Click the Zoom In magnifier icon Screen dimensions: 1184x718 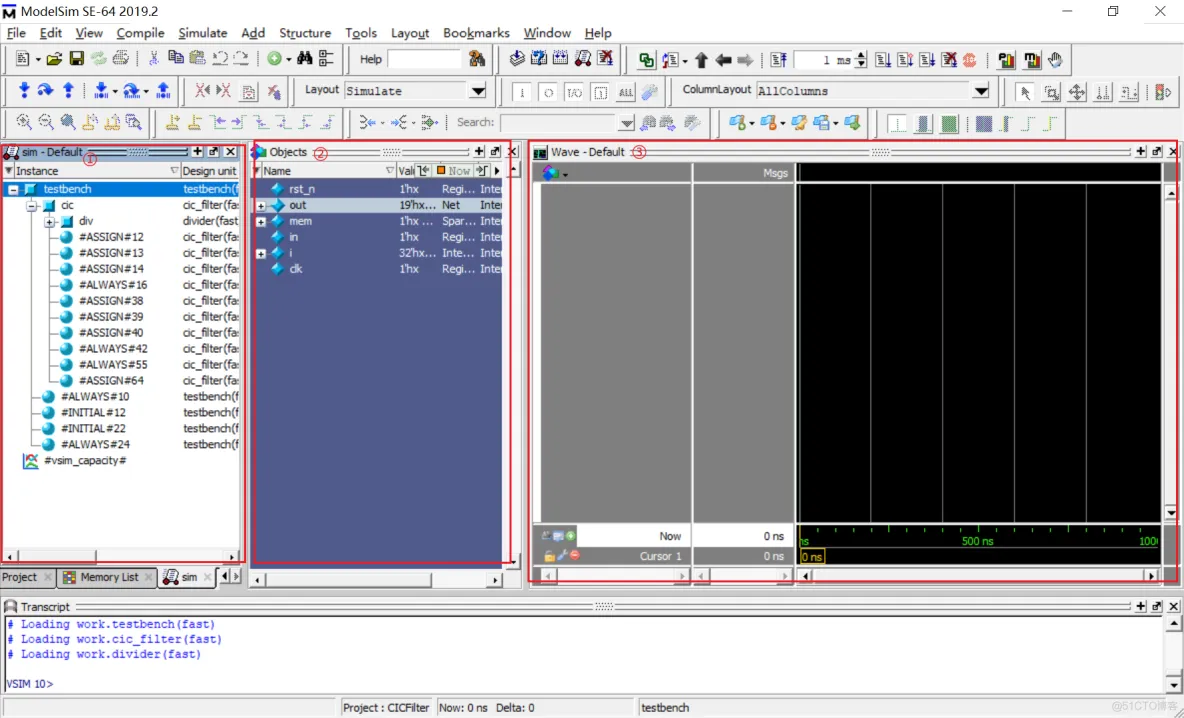coord(24,122)
